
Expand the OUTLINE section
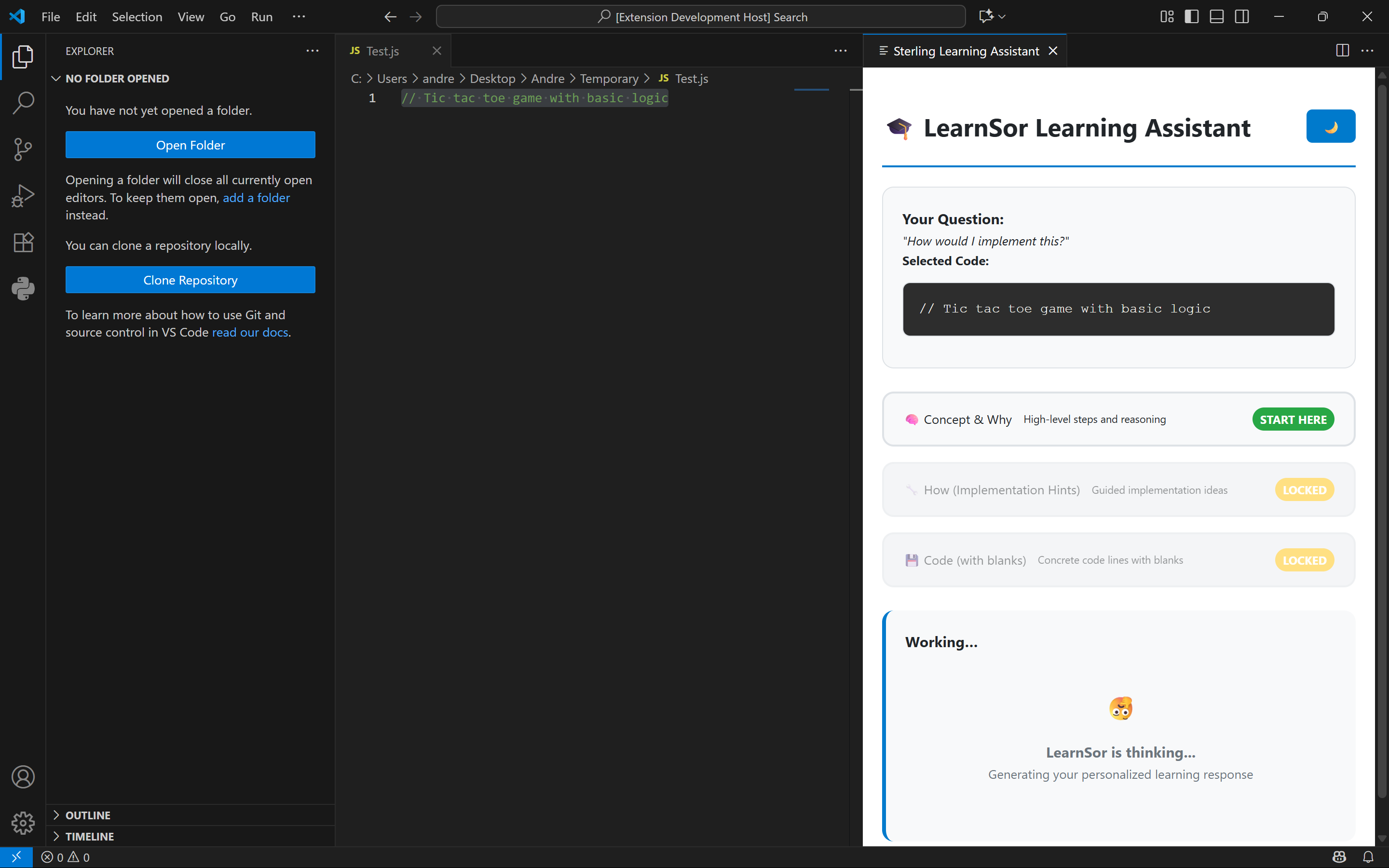(x=87, y=815)
